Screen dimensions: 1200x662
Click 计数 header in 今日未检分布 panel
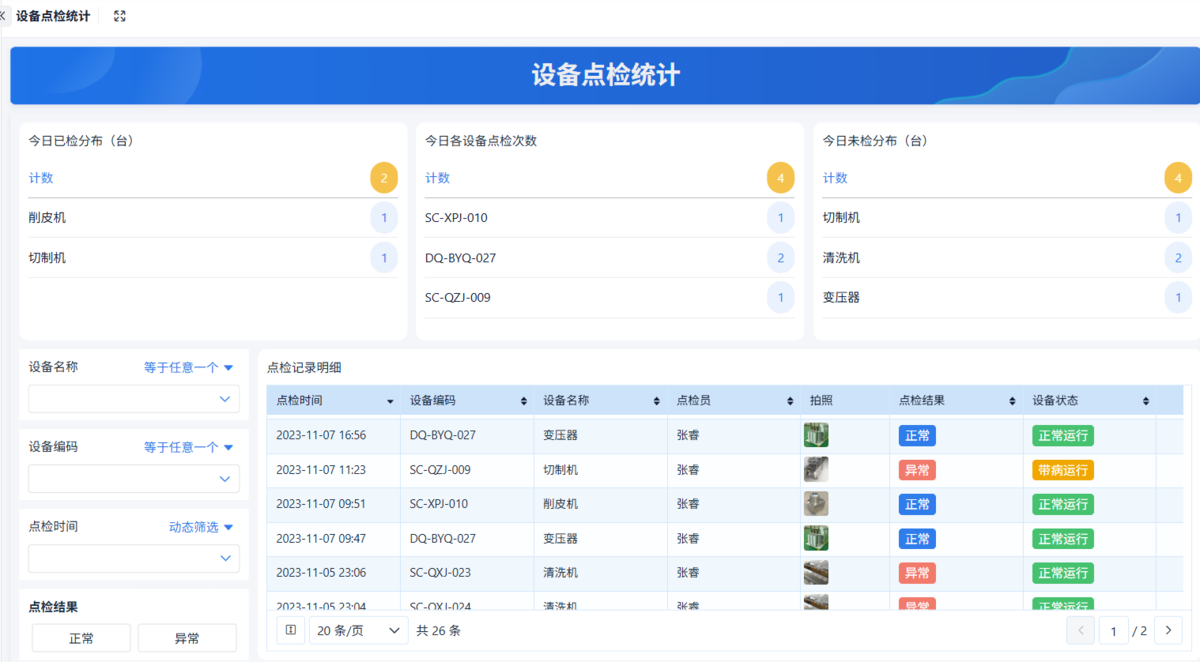(835, 178)
